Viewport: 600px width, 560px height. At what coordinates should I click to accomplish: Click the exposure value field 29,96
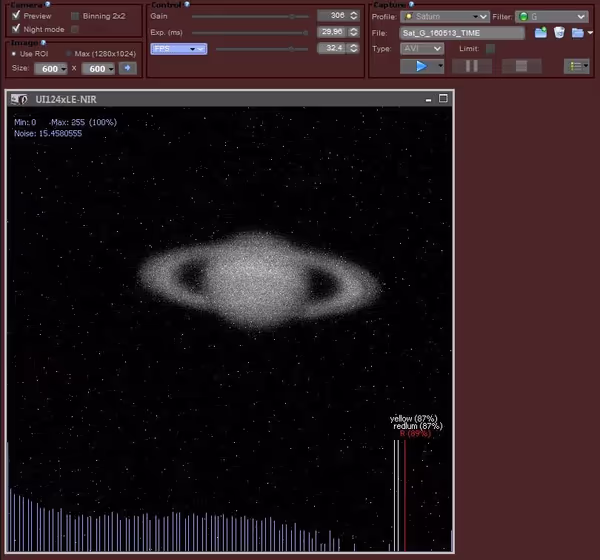point(333,32)
